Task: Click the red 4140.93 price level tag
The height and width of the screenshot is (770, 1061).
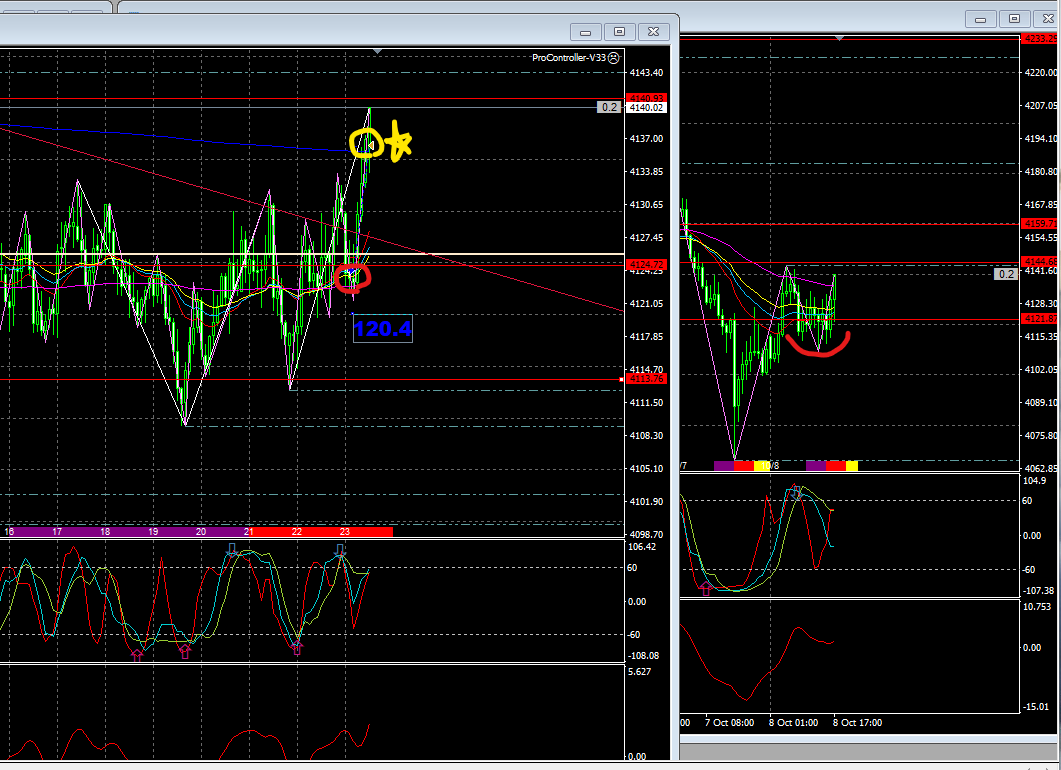Action: (648, 98)
